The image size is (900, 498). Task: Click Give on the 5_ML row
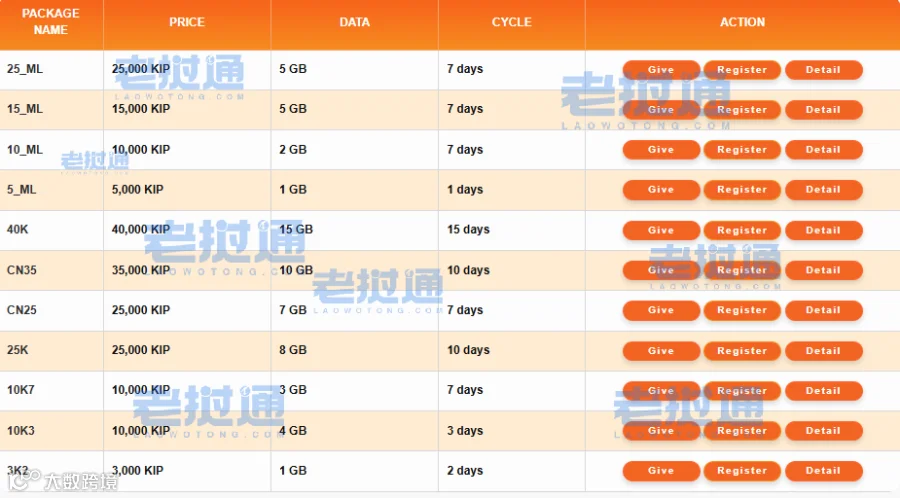pyautogui.click(x=661, y=190)
